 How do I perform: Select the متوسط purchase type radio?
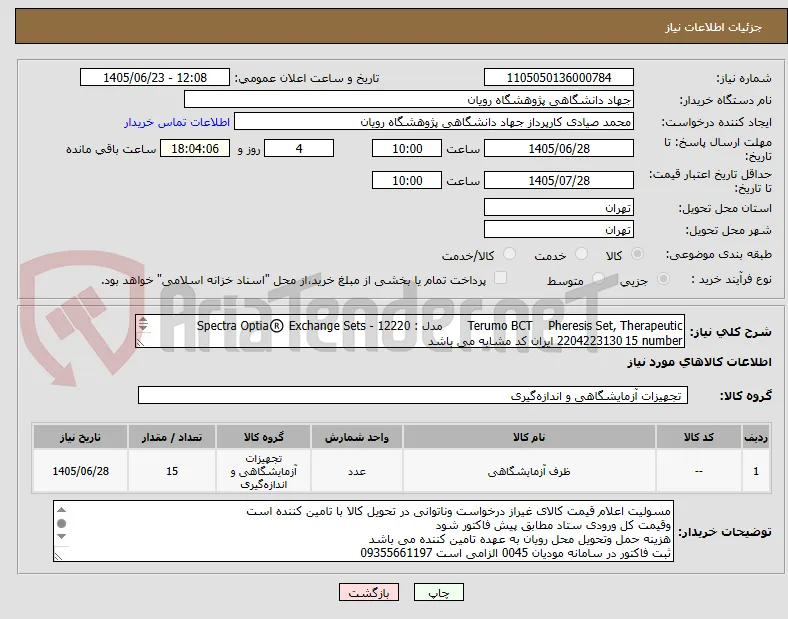[x=598, y=279]
